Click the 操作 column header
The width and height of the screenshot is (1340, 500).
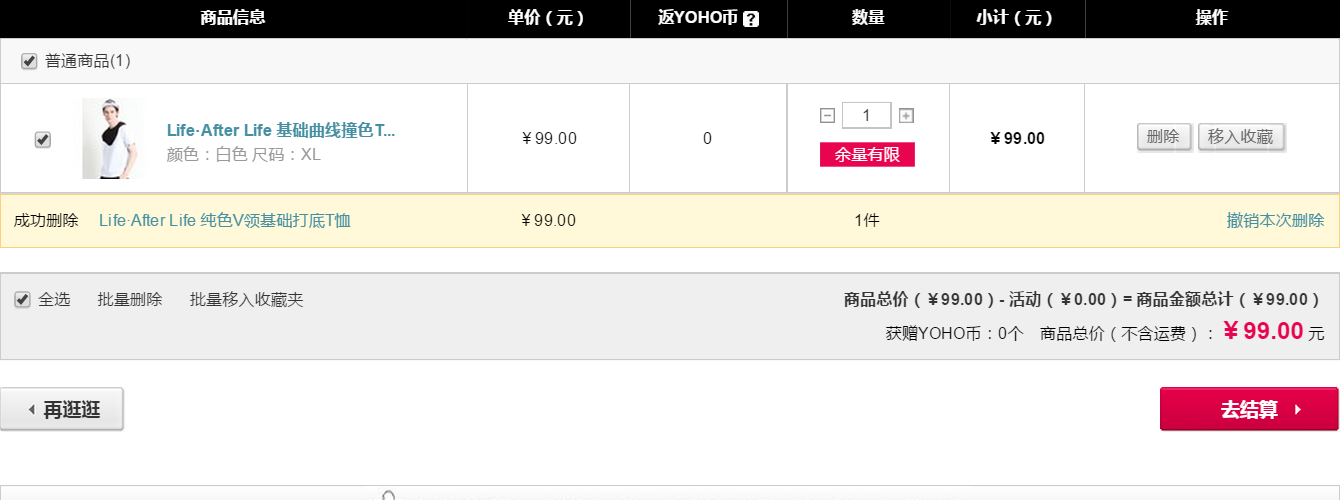1212,18
